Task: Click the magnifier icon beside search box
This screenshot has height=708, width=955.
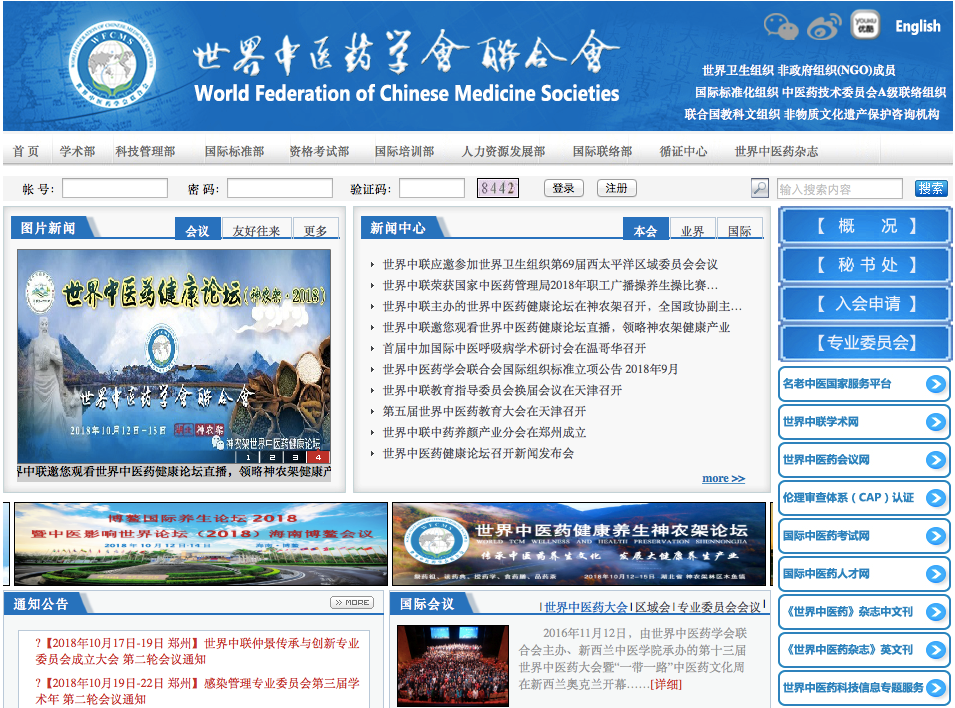Action: 759,188
